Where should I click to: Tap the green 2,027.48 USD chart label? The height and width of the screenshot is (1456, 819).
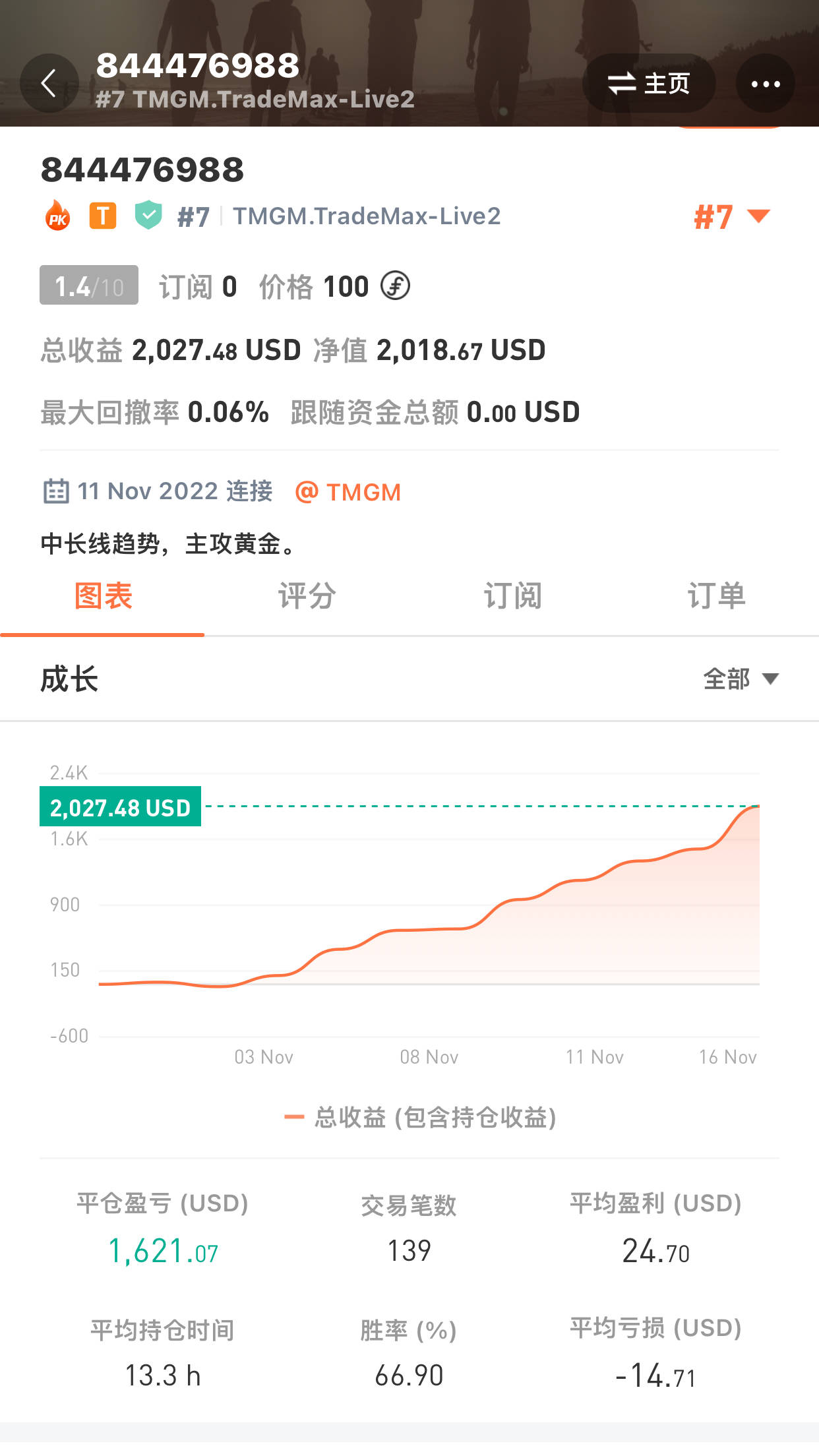(x=120, y=806)
